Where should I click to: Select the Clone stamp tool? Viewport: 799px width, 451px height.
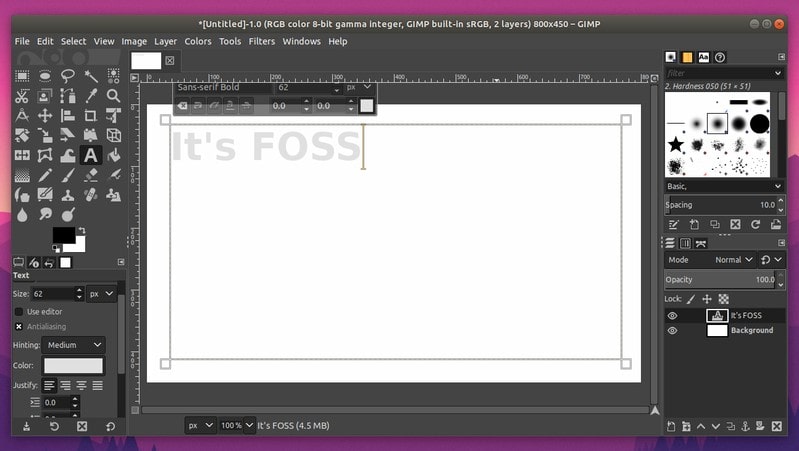[x=68, y=195]
